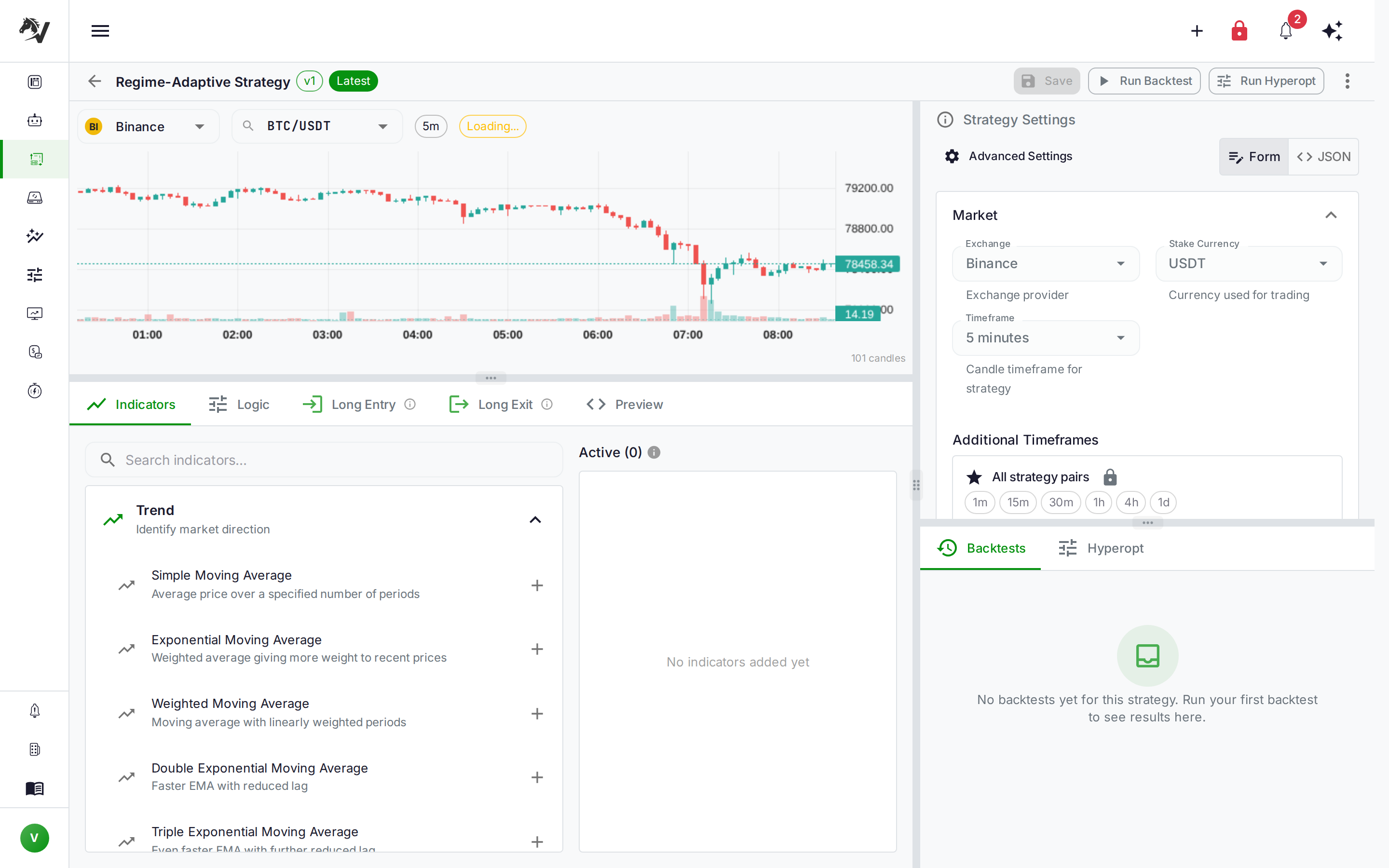
Task: Click the chart panel horizontal resize handle
Action: (491, 378)
